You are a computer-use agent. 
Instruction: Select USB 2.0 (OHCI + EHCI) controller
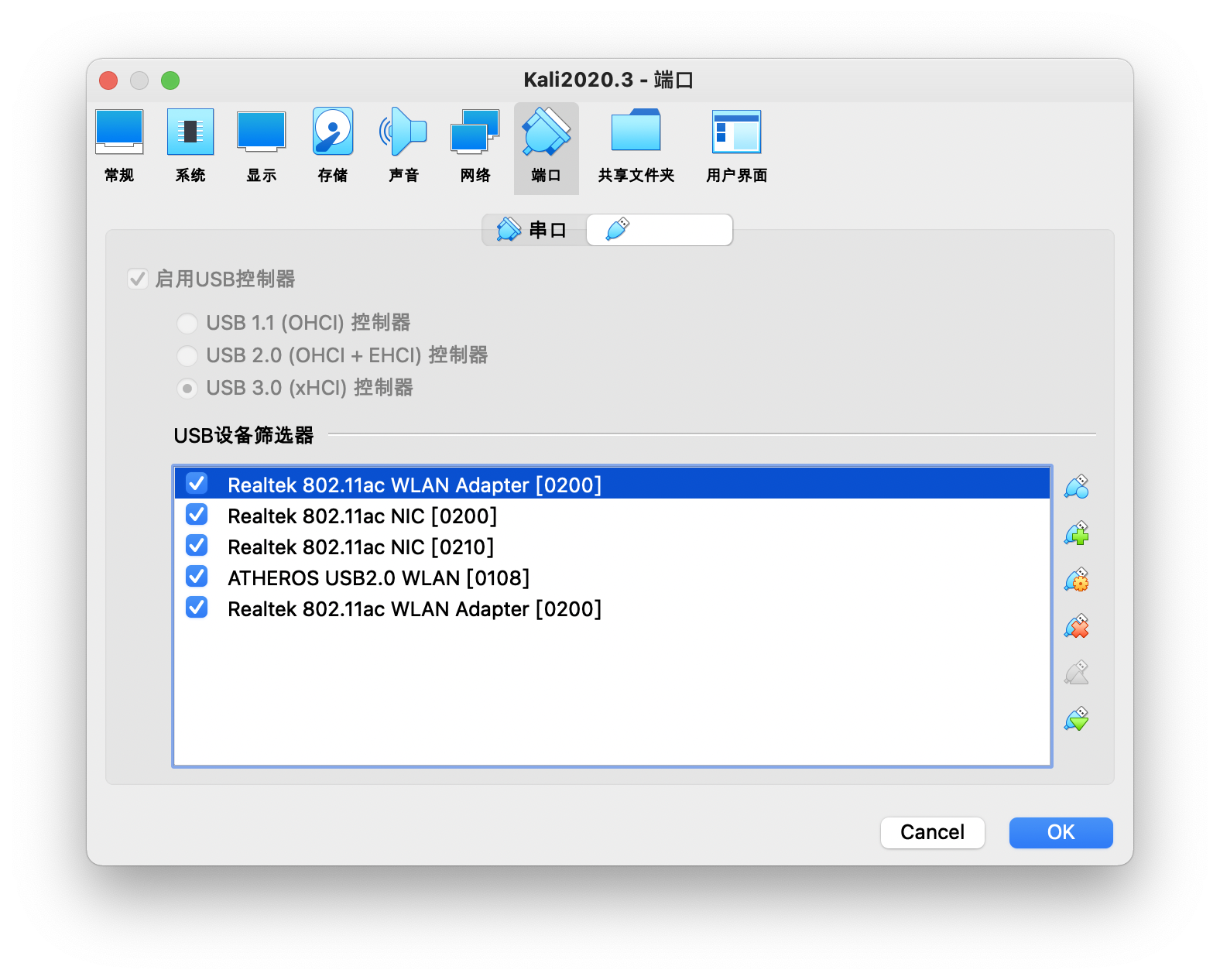[x=187, y=355]
